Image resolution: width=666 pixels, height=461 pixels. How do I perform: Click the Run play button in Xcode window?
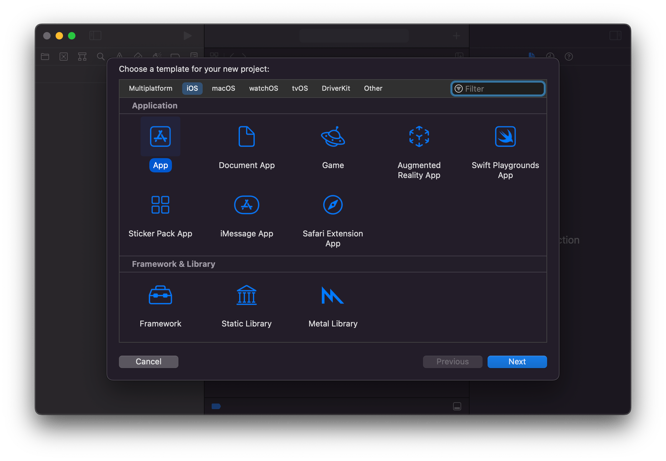[187, 36]
